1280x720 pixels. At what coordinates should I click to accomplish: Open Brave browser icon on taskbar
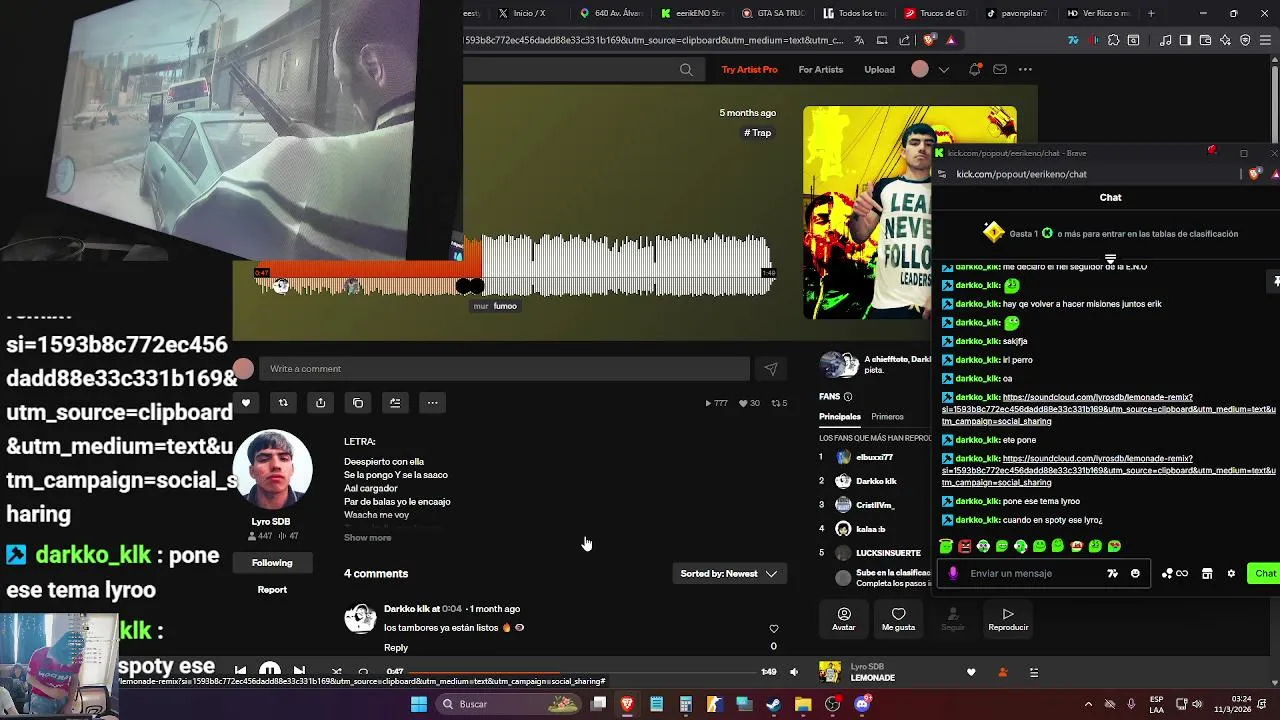click(x=627, y=704)
